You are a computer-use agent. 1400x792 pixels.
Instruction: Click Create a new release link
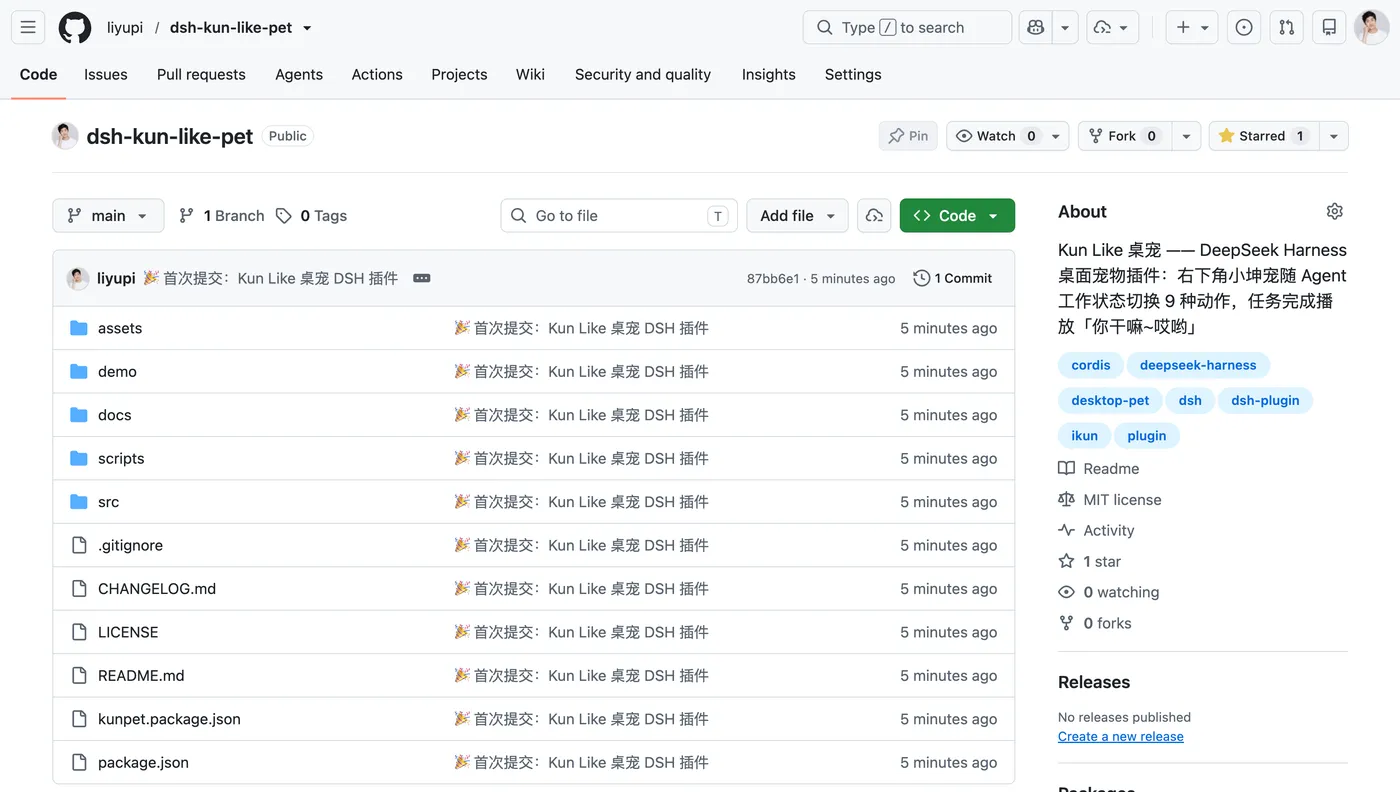coord(1121,737)
